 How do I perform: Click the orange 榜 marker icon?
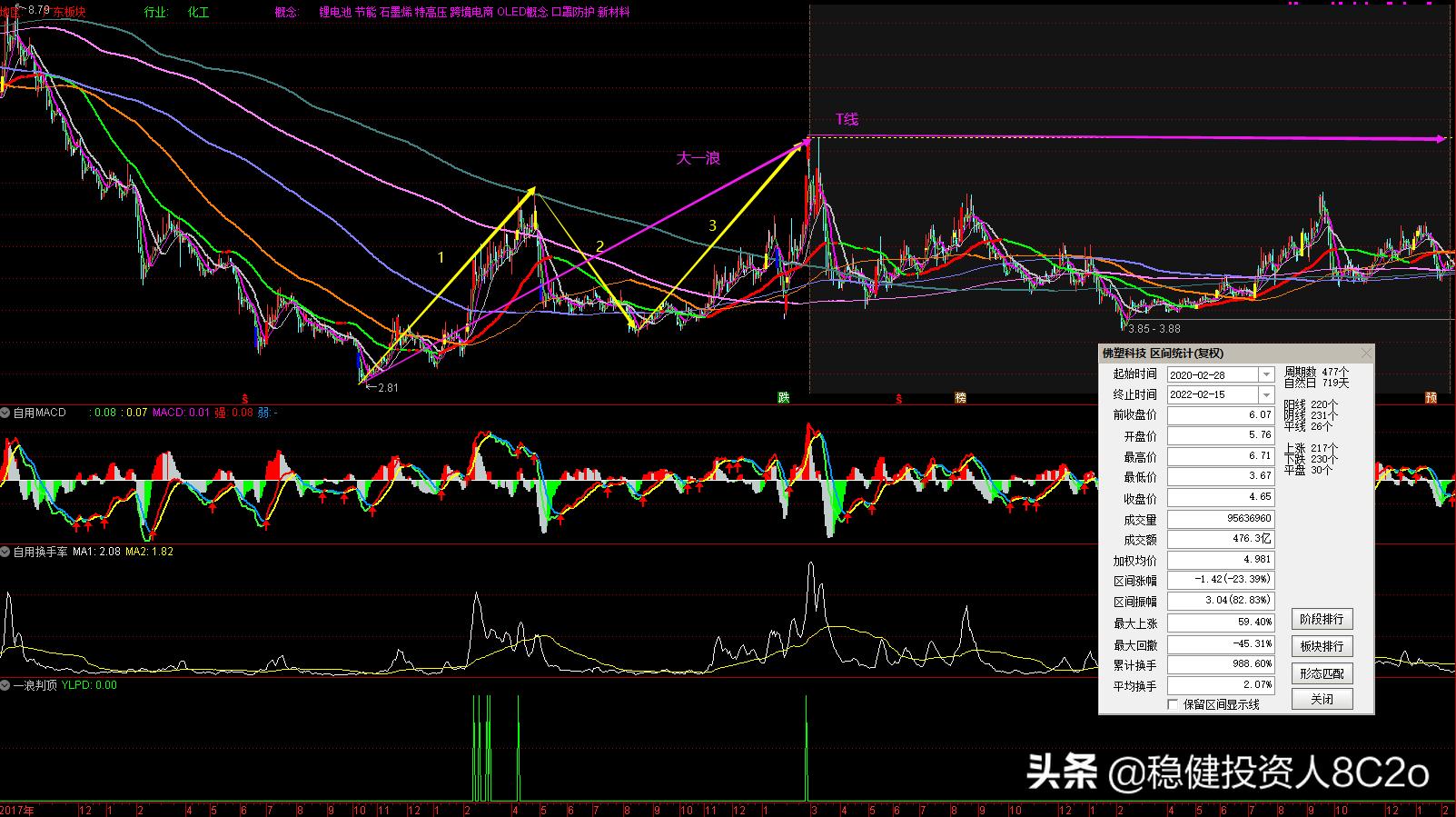click(x=960, y=398)
